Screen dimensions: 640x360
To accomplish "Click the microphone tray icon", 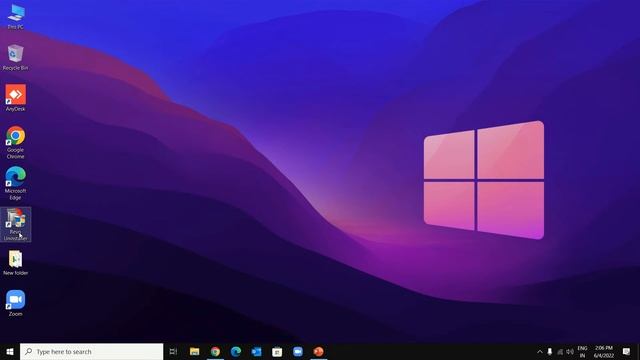I will tap(550, 351).
